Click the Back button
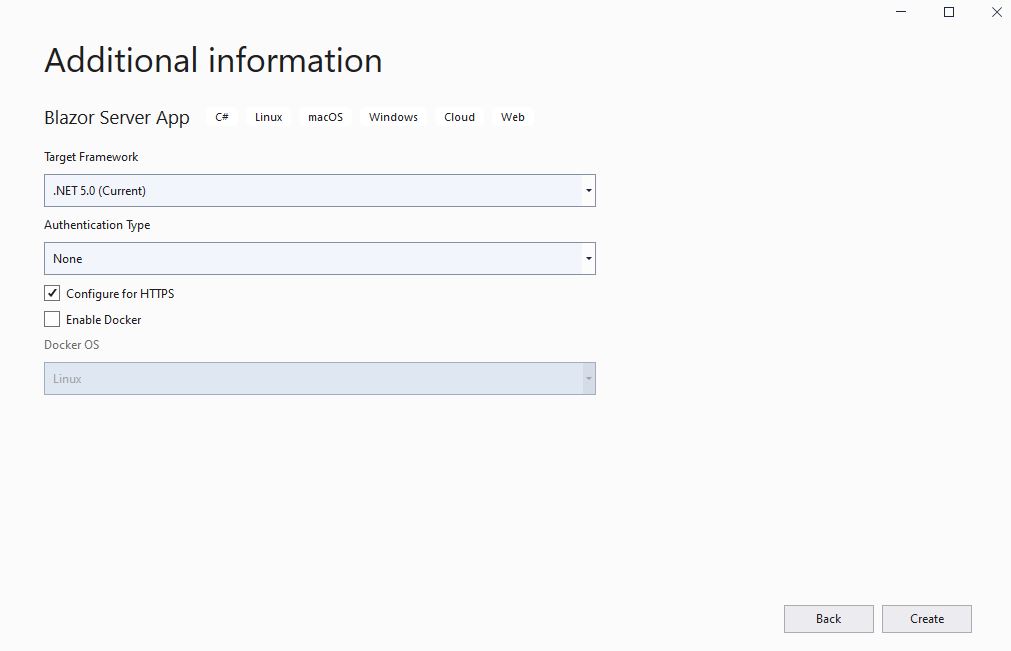This screenshot has width=1011, height=651. point(829,619)
